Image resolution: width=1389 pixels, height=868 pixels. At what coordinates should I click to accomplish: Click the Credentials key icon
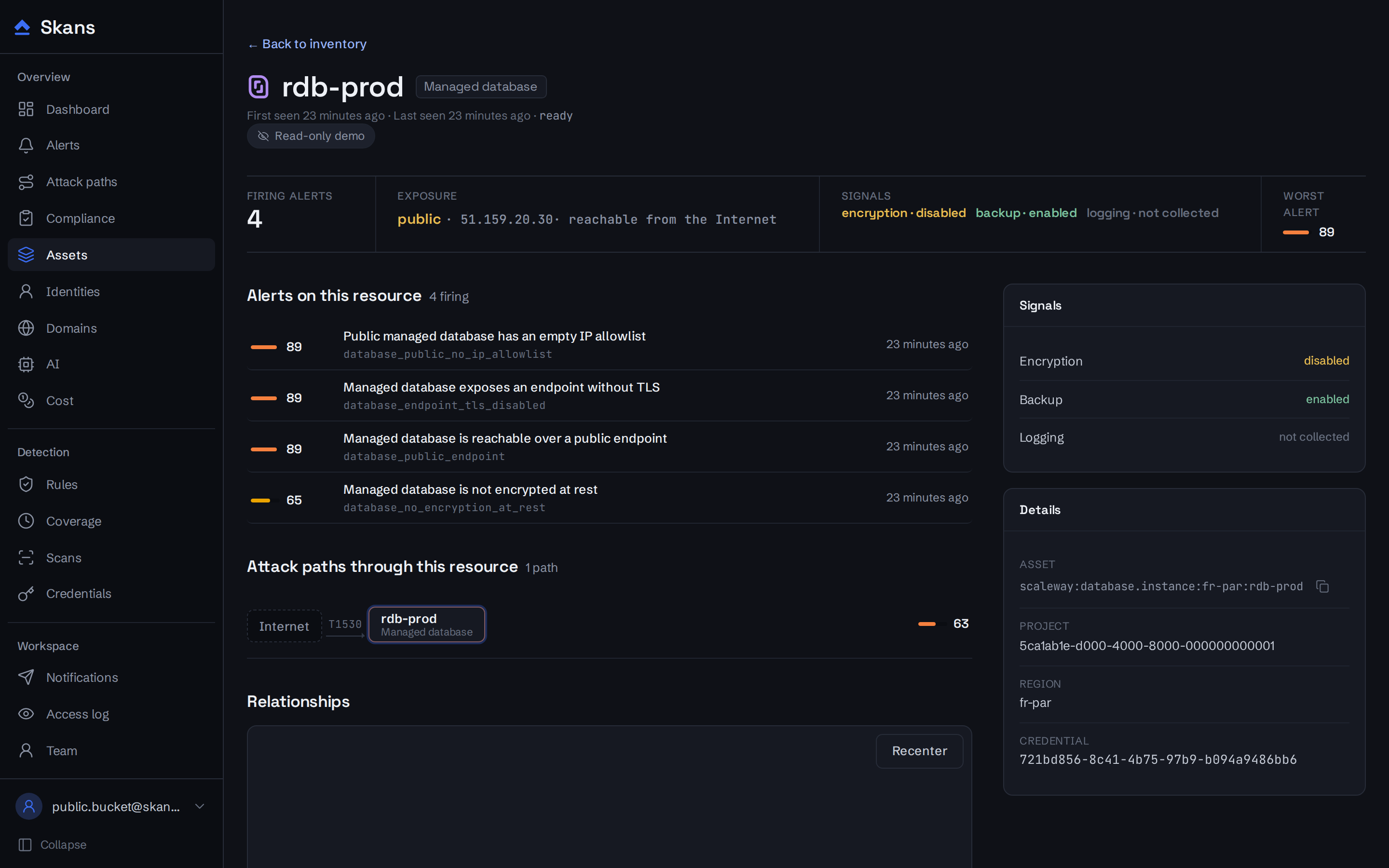[x=26, y=594]
